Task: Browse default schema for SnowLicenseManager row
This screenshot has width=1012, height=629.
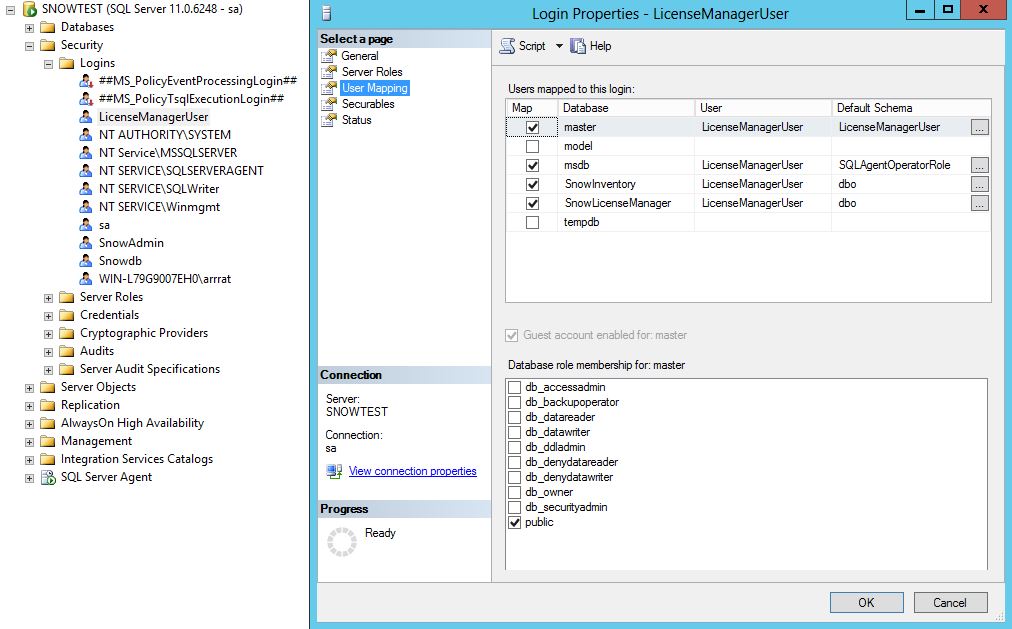Action: (979, 203)
